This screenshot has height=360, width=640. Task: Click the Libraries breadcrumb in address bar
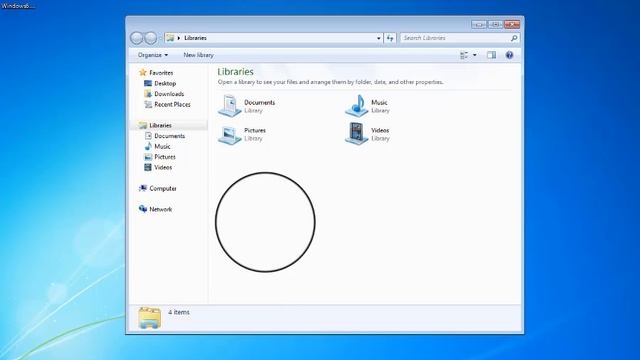tap(195, 38)
